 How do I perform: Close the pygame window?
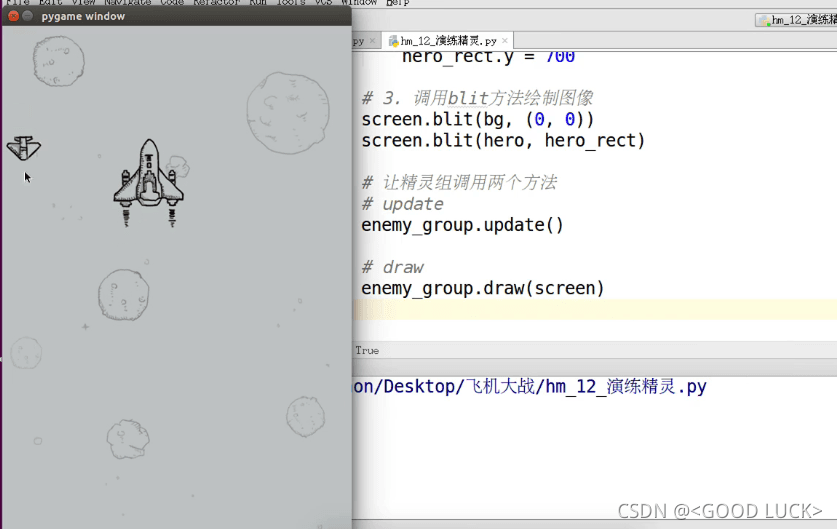14,16
